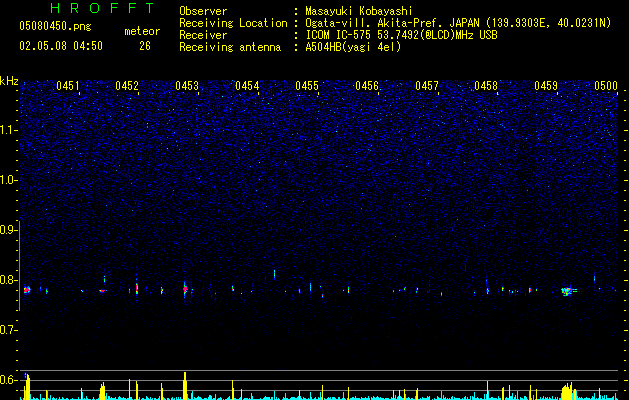The width and height of the screenshot is (629, 400).
Task: Click the Receiving antenna label
Action: click(230, 47)
